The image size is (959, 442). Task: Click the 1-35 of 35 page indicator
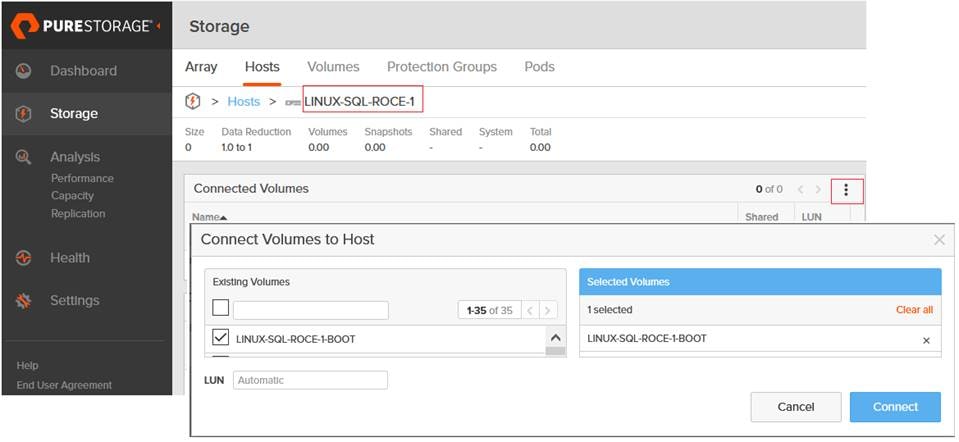pyautogui.click(x=489, y=311)
